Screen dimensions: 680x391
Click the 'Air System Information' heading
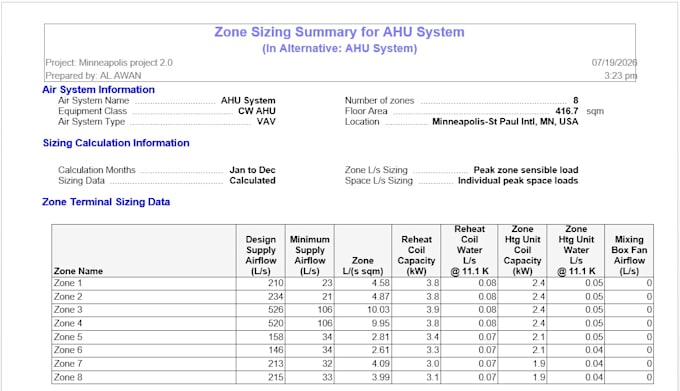pyautogui.click(x=98, y=90)
